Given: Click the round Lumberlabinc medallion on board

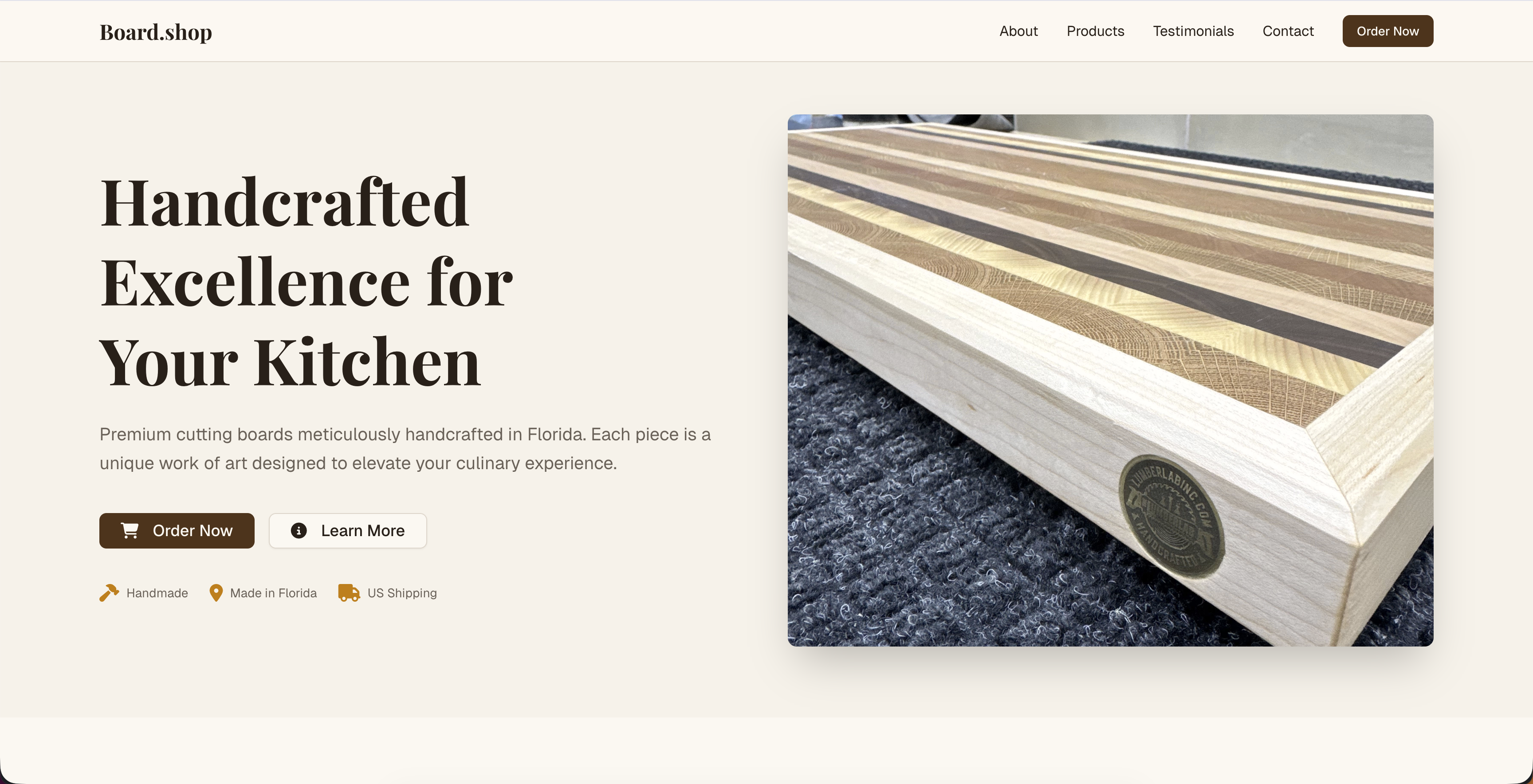Looking at the screenshot, I should point(1171,516).
